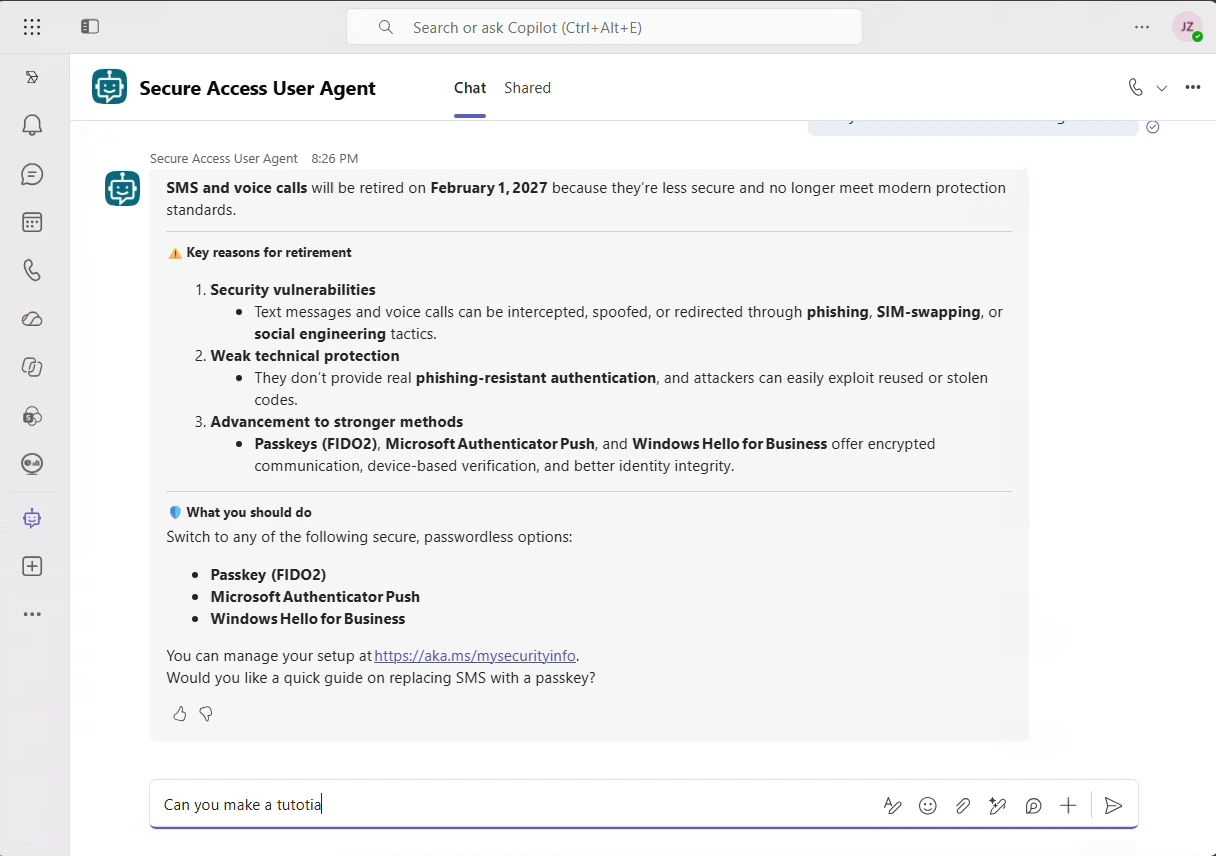This screenshot has height=856, width=1216.
Task: Click the Search or ask Copilot box
Action: [x=604, y=27]
